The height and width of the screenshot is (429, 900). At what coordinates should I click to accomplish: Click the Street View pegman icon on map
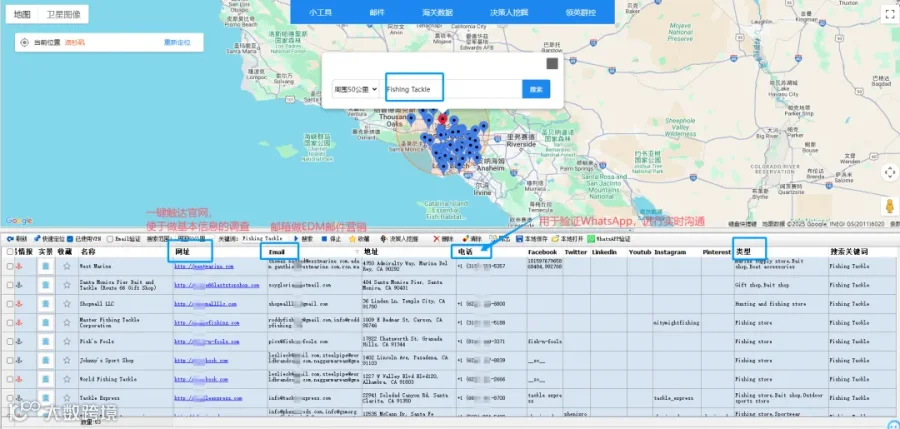[890, 207]
